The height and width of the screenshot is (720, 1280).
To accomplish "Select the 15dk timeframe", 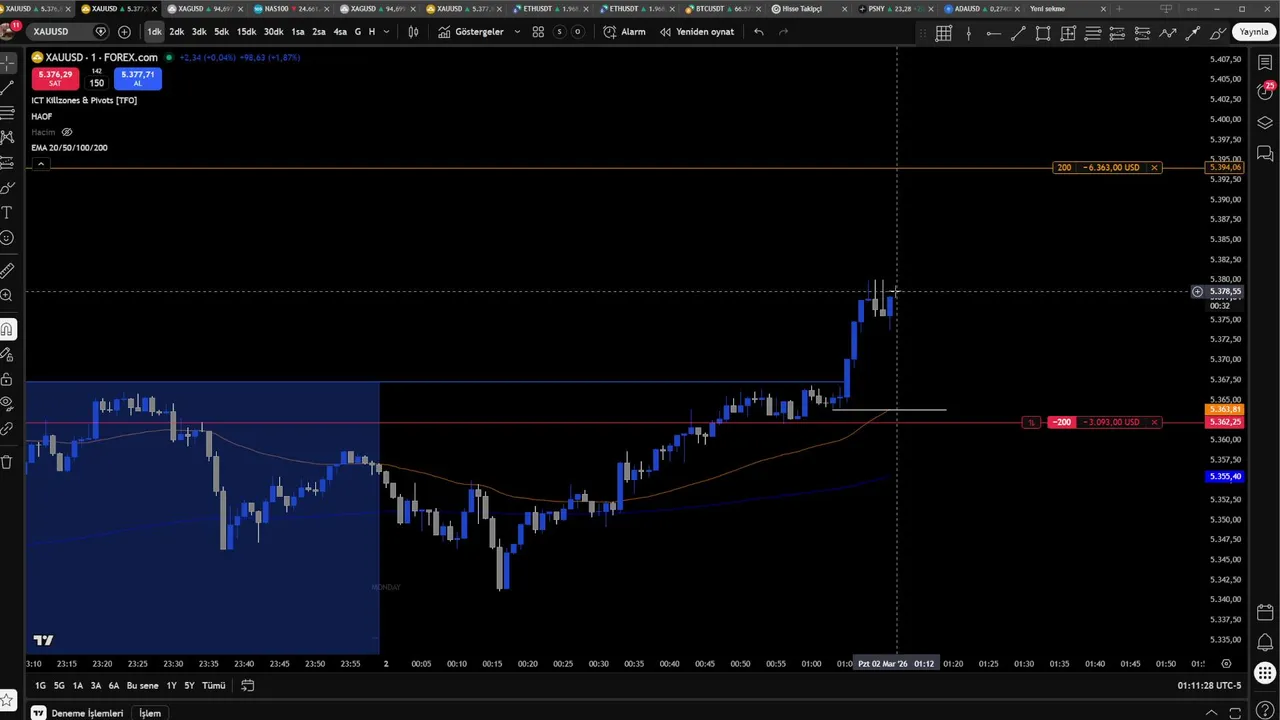I will click(x=246, y=32).
